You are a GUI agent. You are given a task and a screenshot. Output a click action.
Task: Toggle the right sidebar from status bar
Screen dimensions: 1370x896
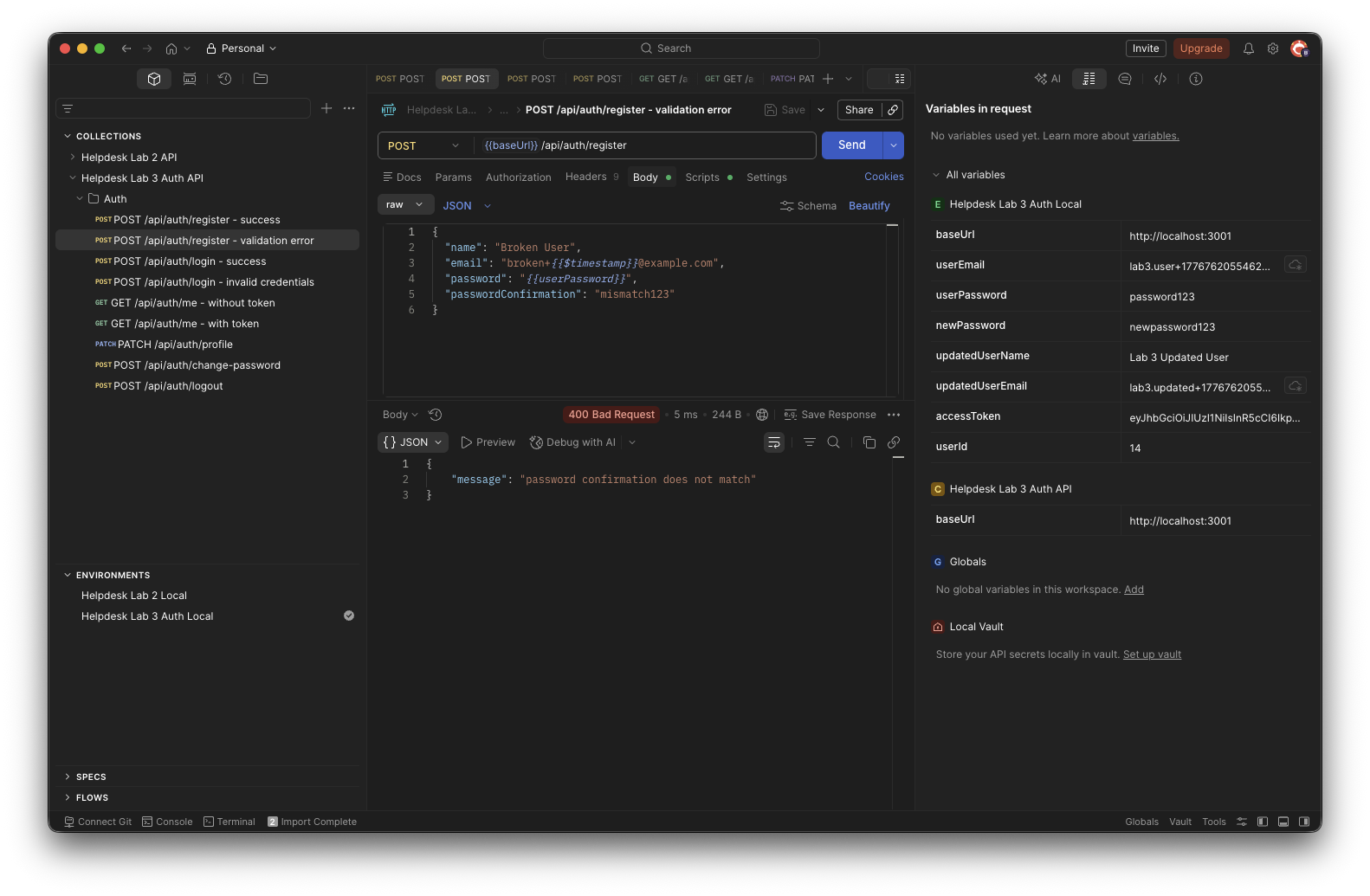tap(1304, 822)
